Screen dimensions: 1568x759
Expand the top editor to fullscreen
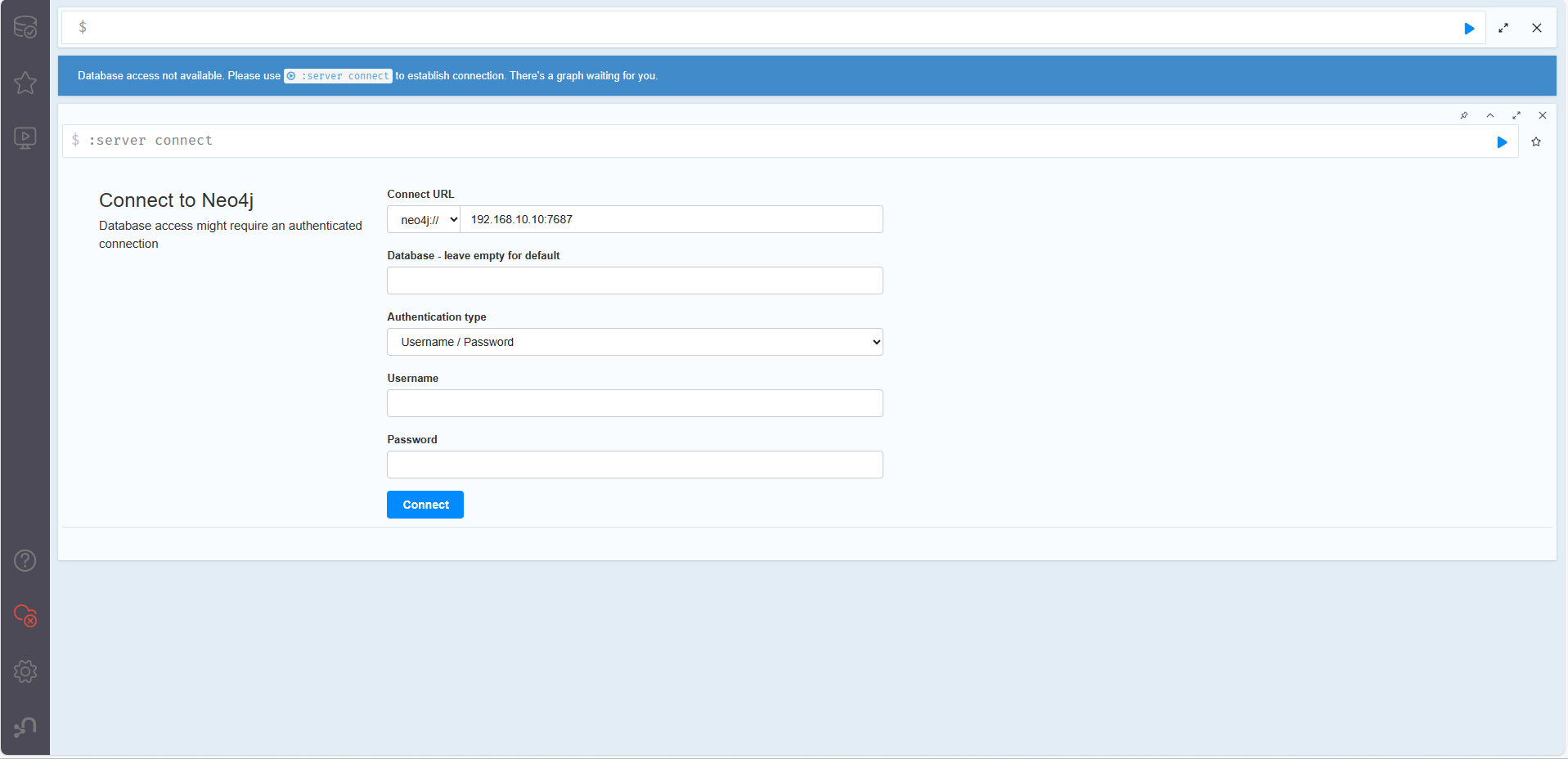[x=1503, y=28]
